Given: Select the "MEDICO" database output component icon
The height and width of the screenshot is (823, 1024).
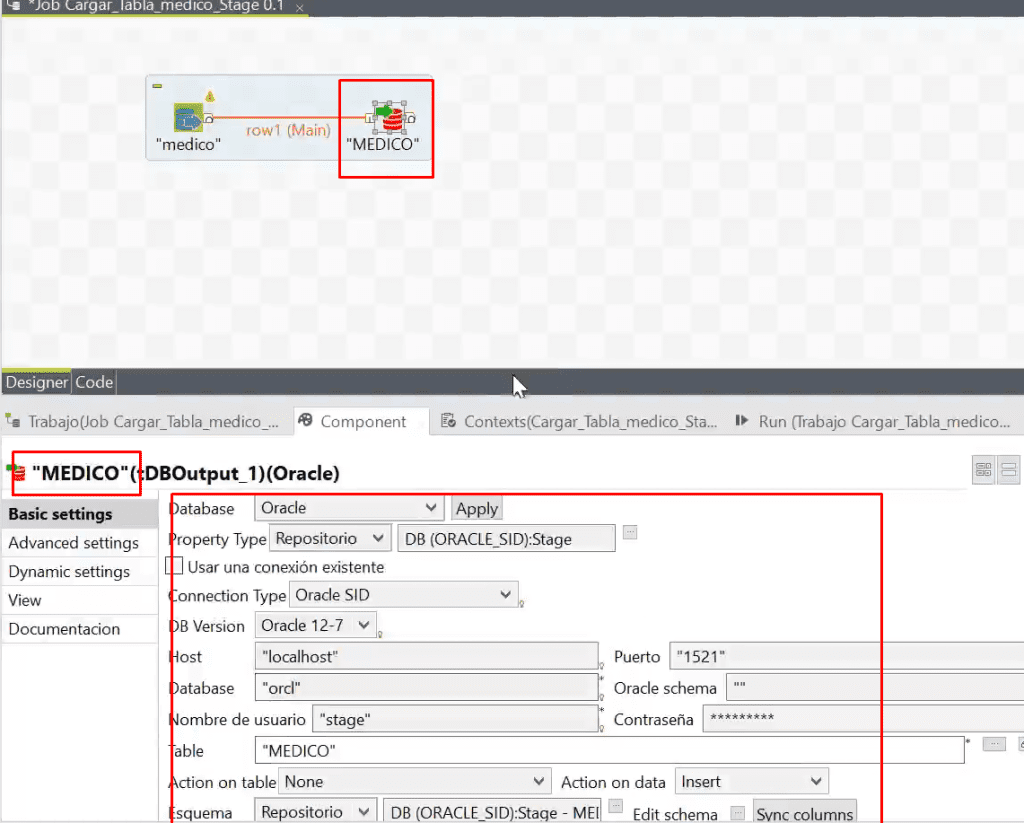Looking at the screenshot, I should pos(391,118).
